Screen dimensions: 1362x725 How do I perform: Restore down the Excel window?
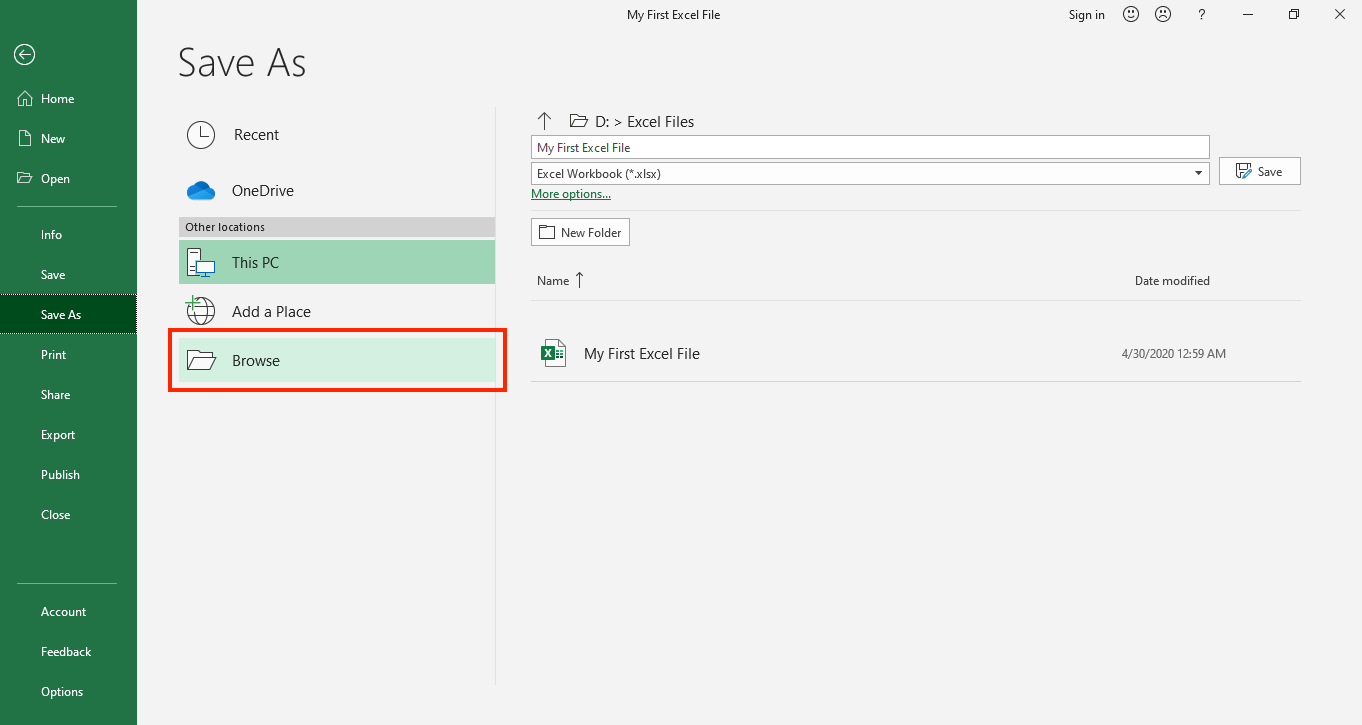[1294, 15]
